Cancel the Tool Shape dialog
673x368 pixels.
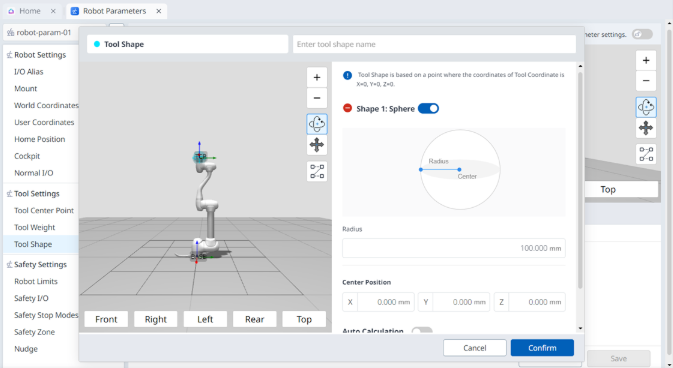tap(475, 348)
